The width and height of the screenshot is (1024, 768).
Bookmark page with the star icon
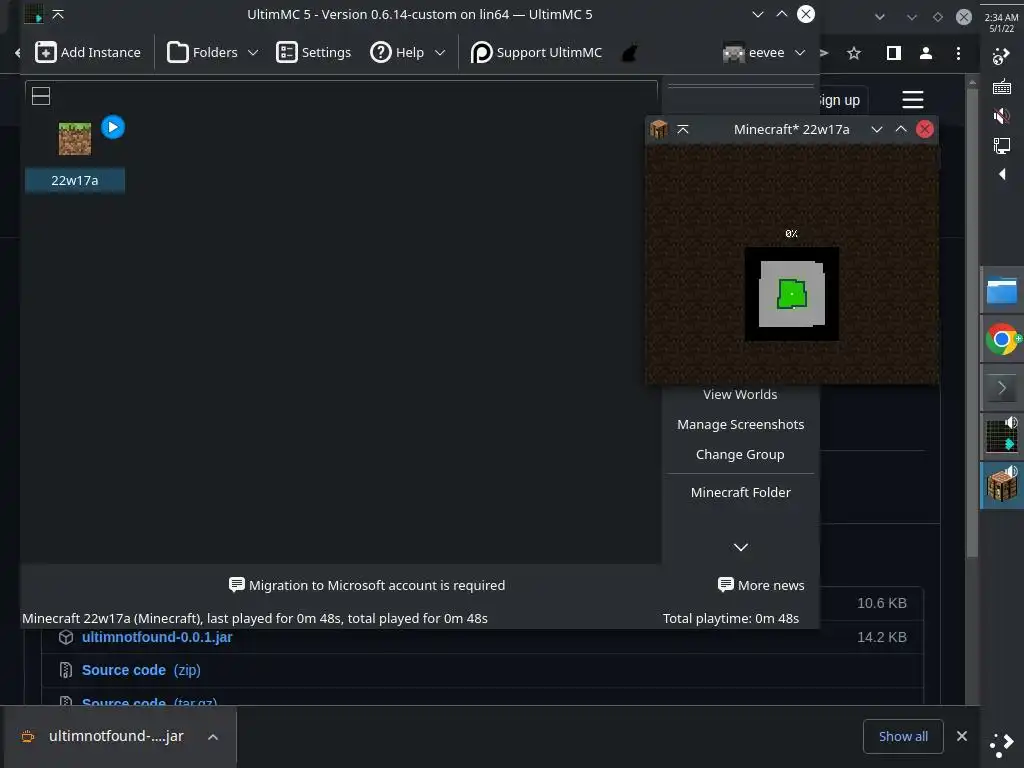click(x=854, y=53)
